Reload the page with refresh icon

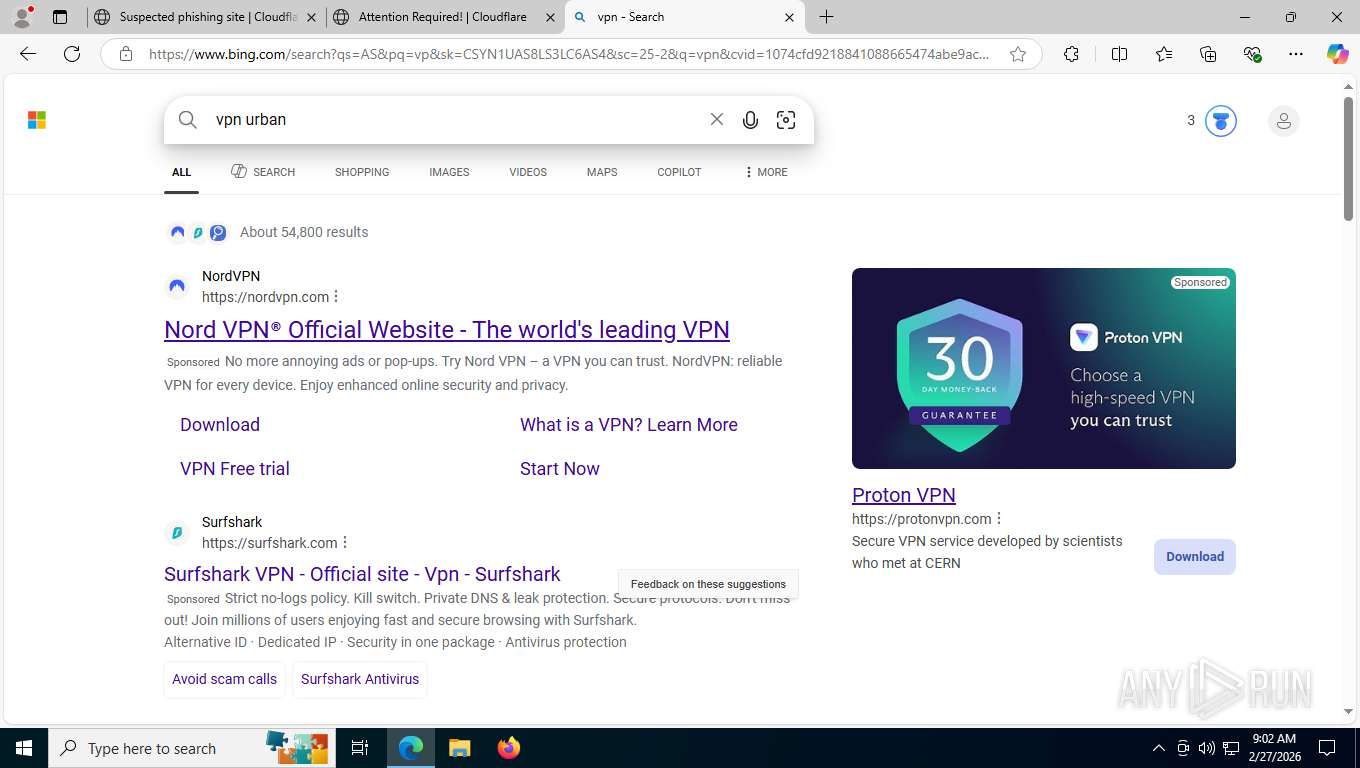point(72,54)
